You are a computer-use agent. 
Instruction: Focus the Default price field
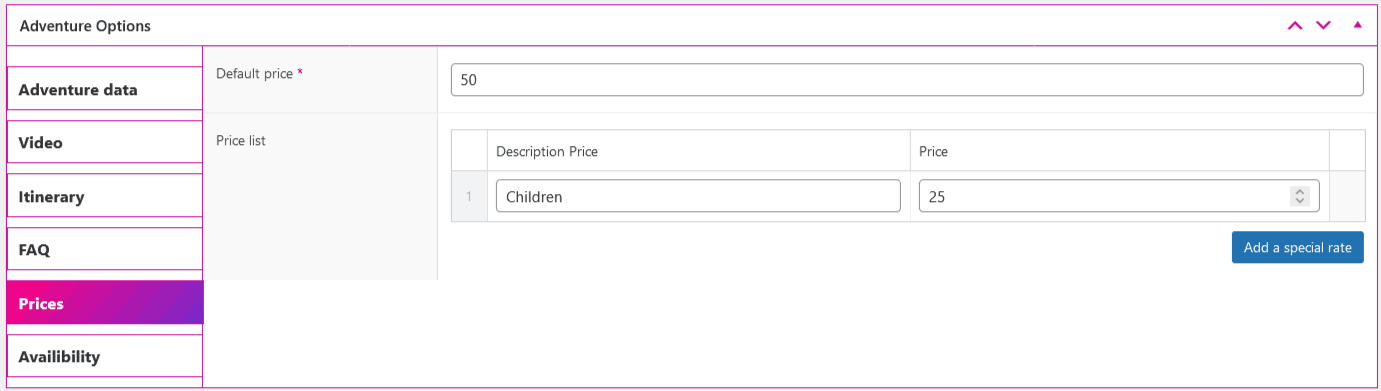coord(907,80)
